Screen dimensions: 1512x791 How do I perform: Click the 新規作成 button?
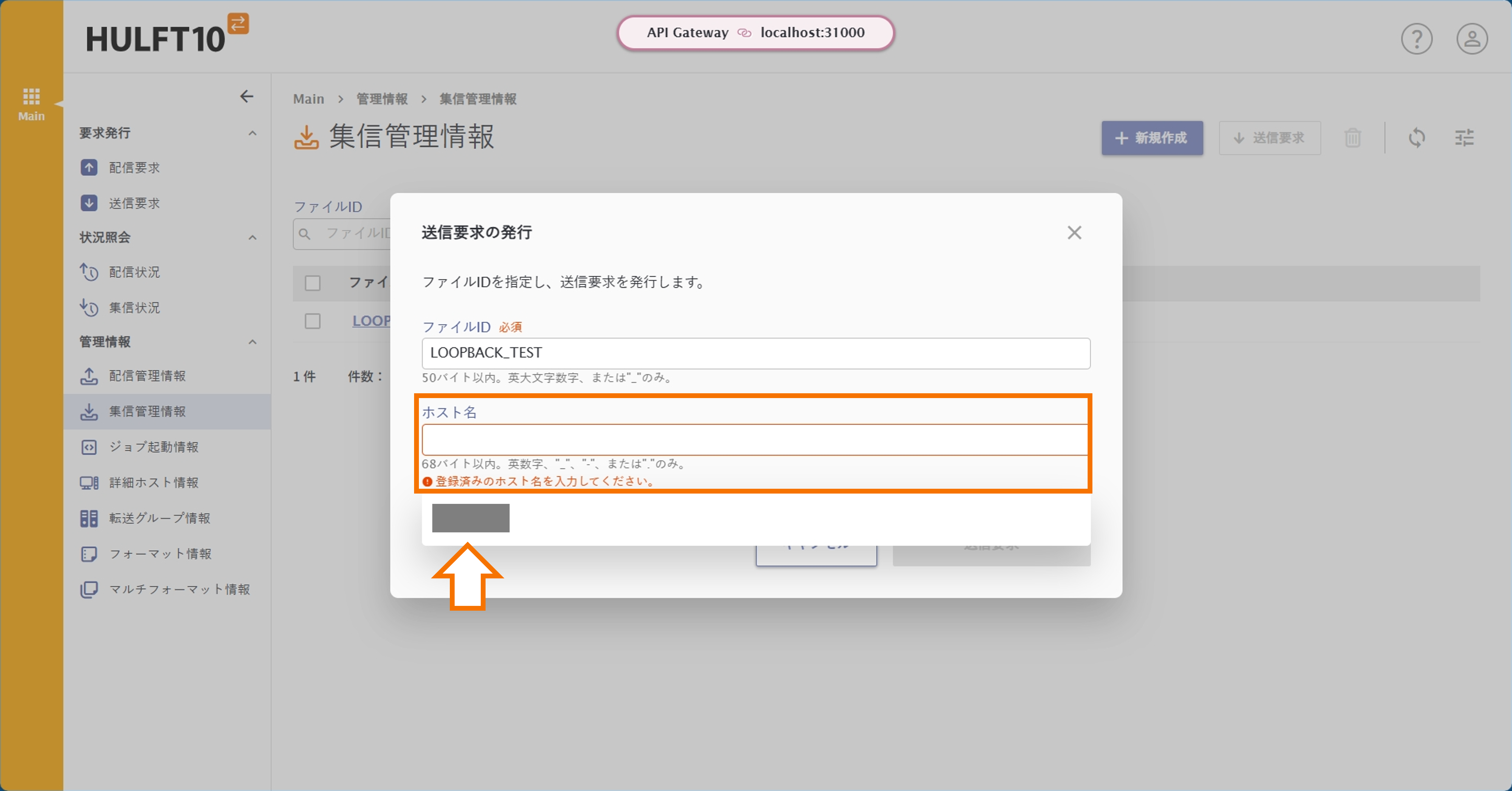pos(1152,138)
